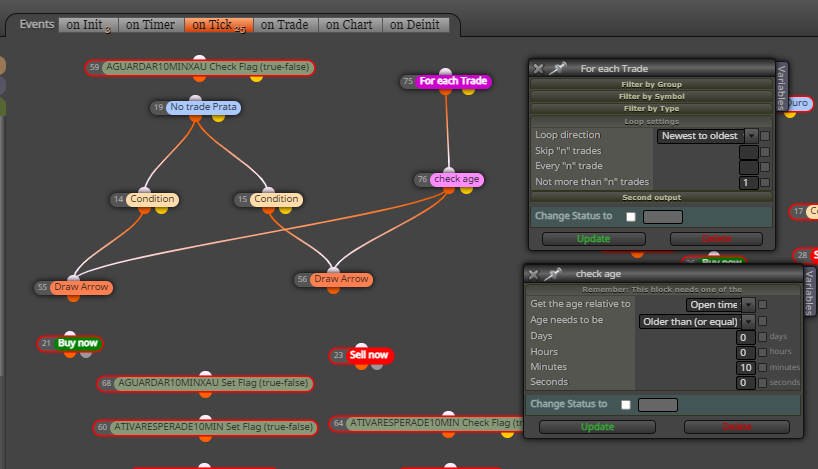The width and height of the screenshot is (818, 469).
Task: Click Update in check age panel
Action: point(597,427)
